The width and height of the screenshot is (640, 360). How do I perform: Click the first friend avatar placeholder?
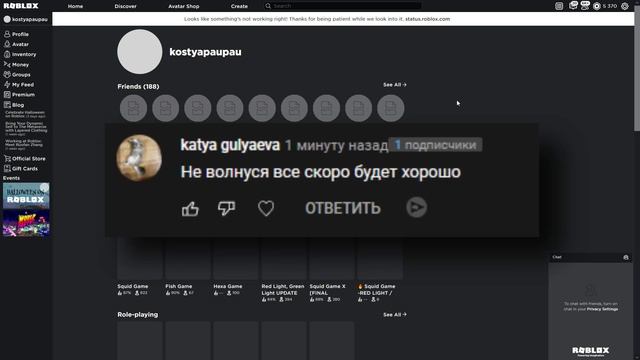tap(133, 108)
